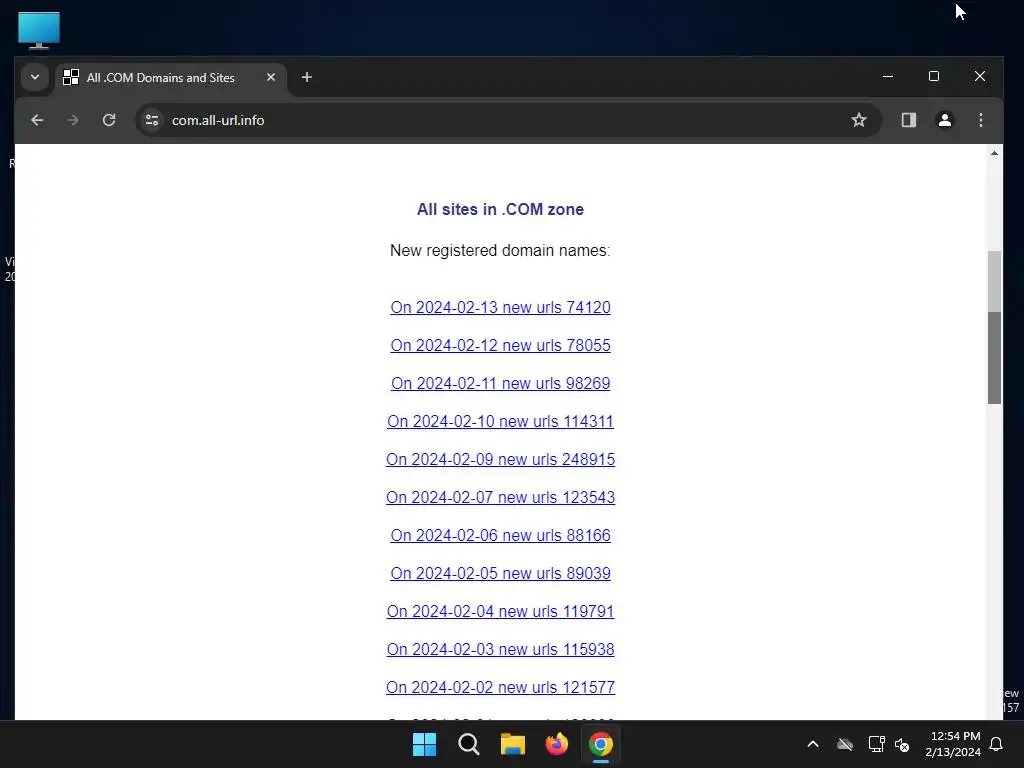Bookmark this page with the star icon
Image resolution: width=1024 pixels, height=768 pixels.
pyautogui.click(x=859, y=120)
